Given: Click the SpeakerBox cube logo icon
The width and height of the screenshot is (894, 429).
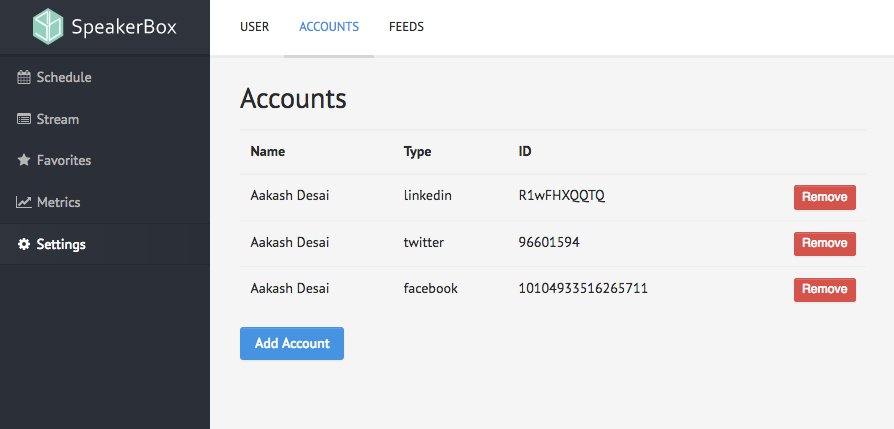Looking at the screenshot, I should coord(47,27).
